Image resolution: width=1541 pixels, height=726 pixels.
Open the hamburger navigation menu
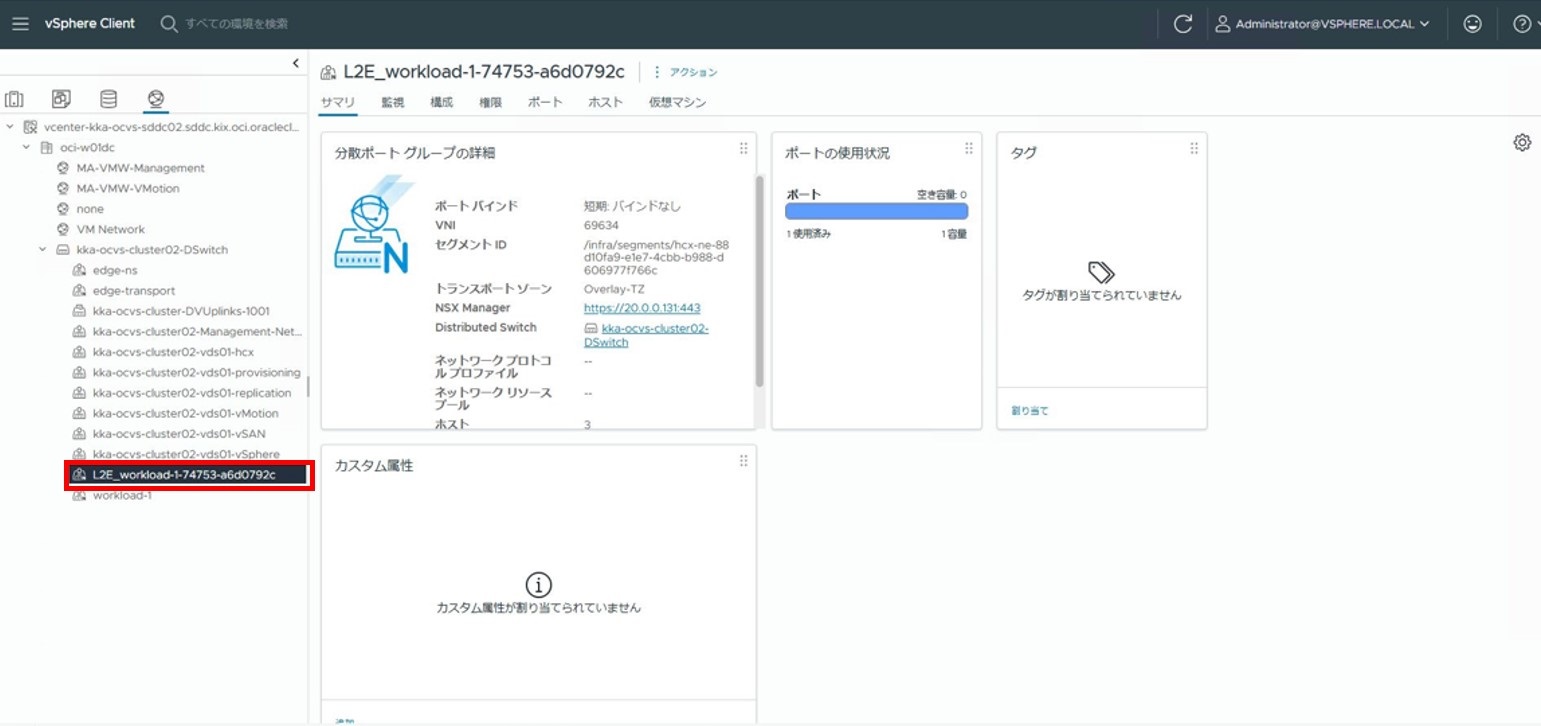tap(20, 24)
